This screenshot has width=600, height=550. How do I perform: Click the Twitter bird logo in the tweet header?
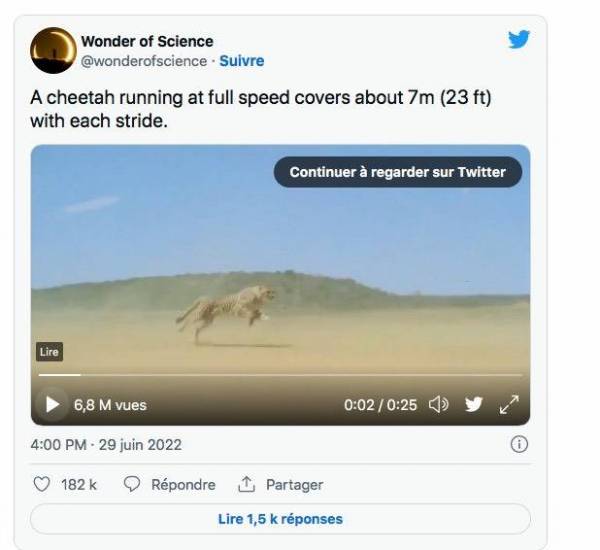coord(518,40)
